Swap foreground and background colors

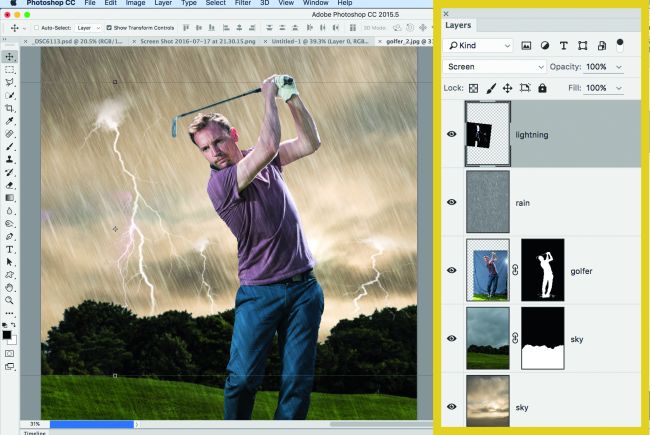[x=13, y=325]
